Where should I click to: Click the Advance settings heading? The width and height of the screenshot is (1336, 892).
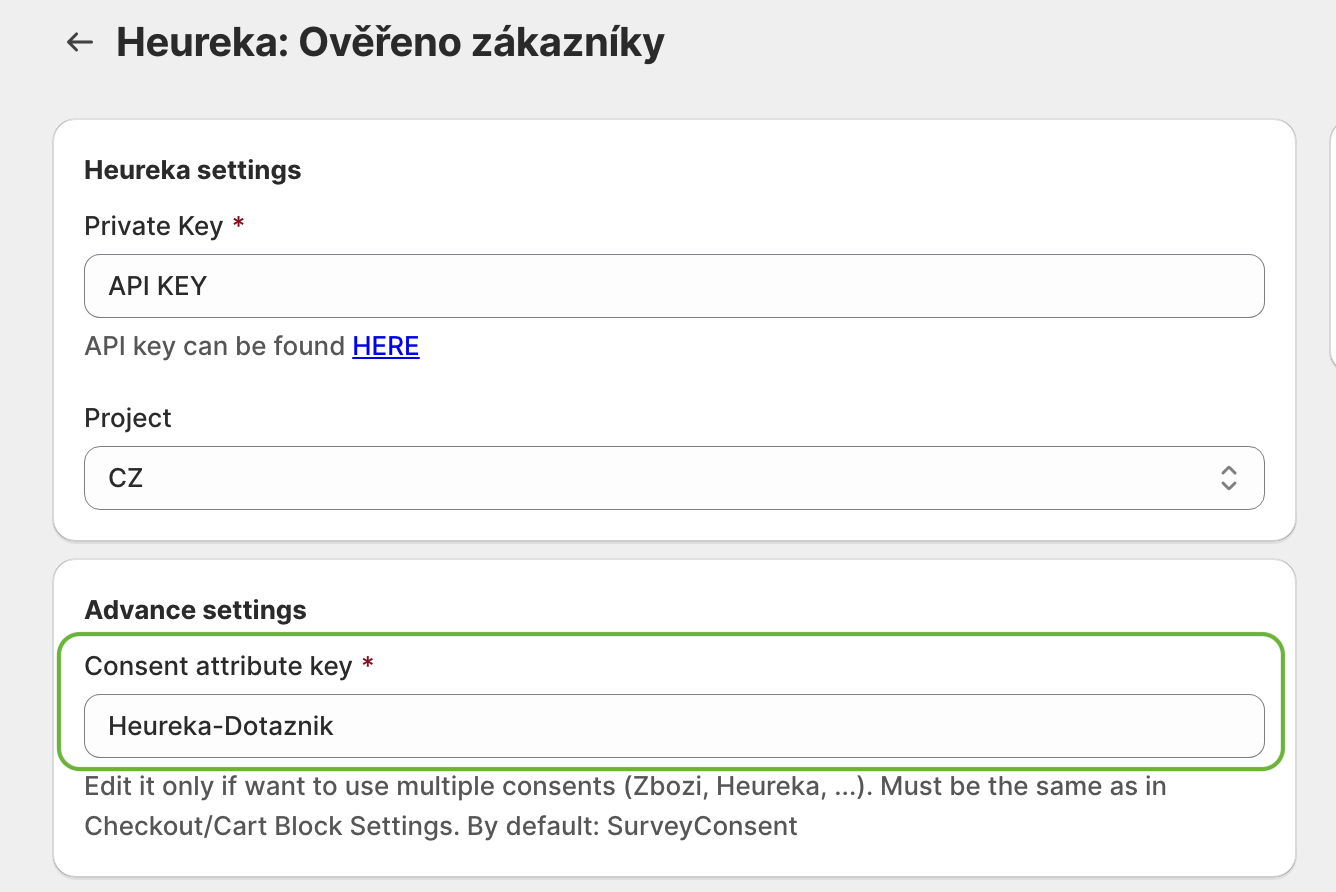(x=195, y=610)
